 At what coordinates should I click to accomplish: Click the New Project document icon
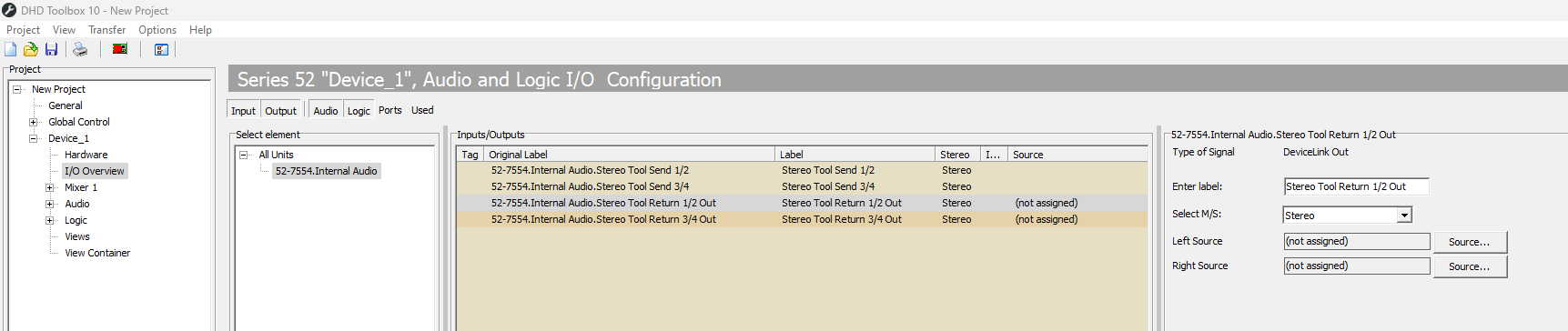point(11,49)
